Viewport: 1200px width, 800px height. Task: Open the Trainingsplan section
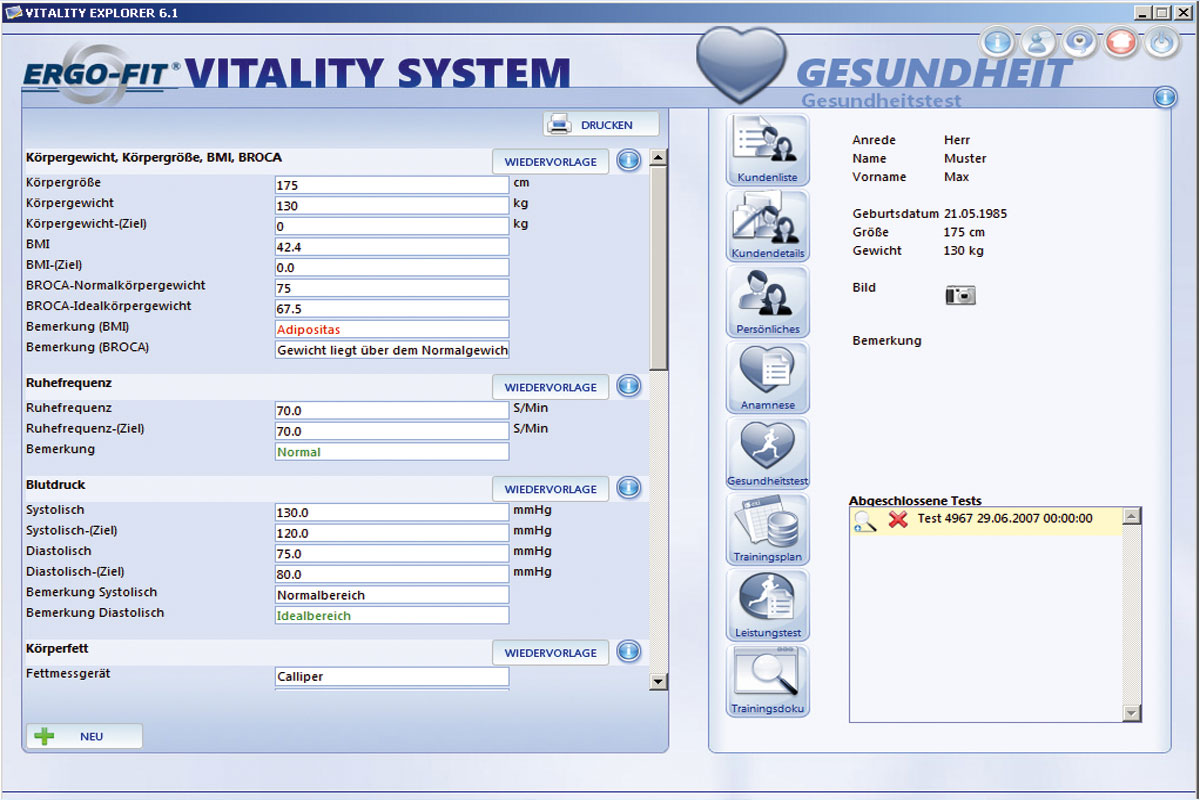(767, 530)
